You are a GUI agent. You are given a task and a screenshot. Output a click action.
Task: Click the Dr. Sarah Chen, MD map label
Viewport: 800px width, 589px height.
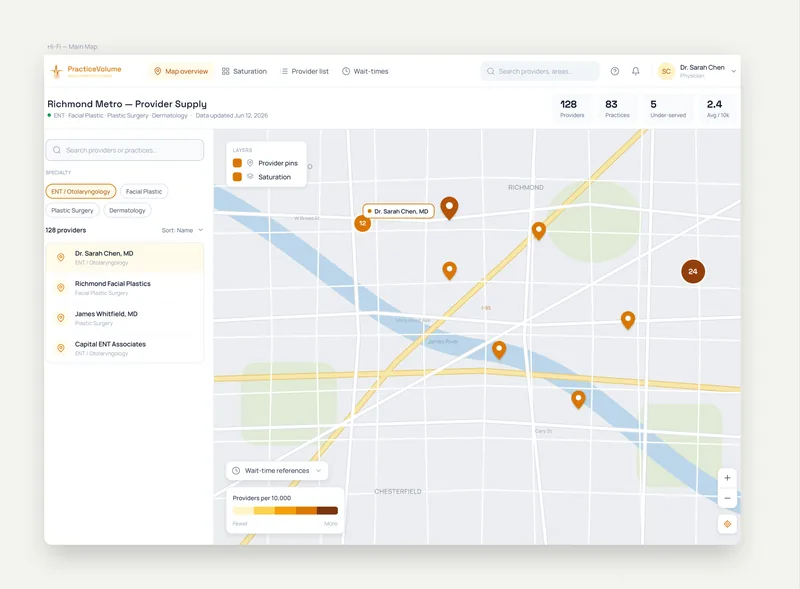click(398, 211)
